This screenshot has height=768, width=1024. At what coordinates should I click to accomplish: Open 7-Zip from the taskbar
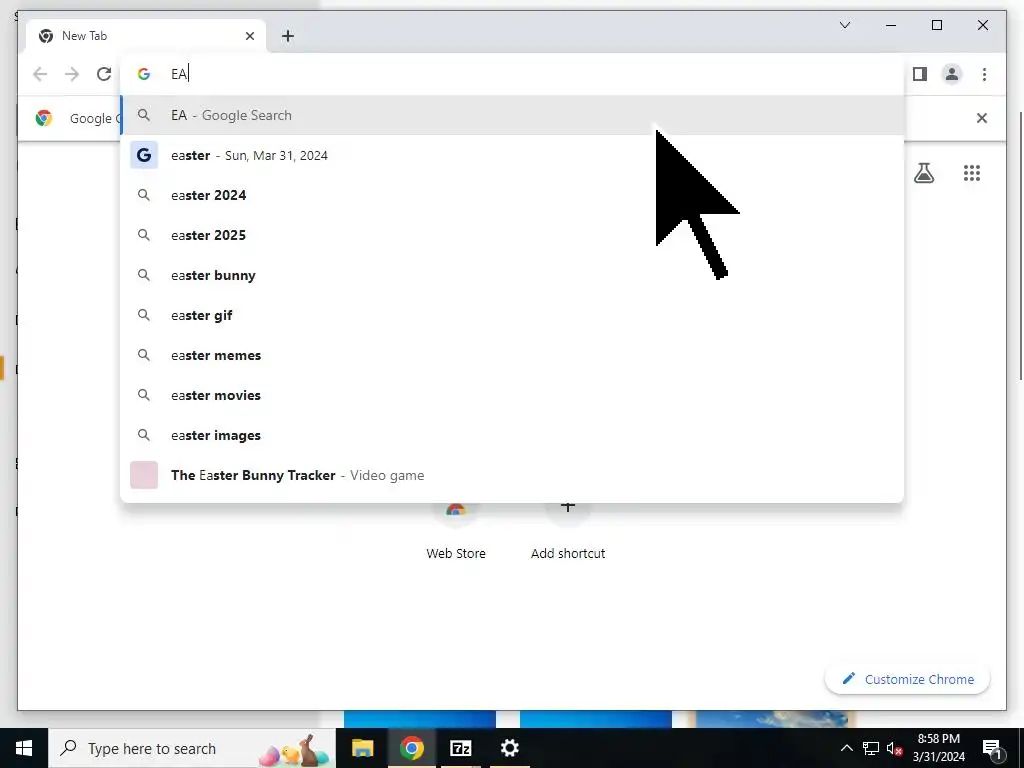pyautogui.click(x=460, y=748)
